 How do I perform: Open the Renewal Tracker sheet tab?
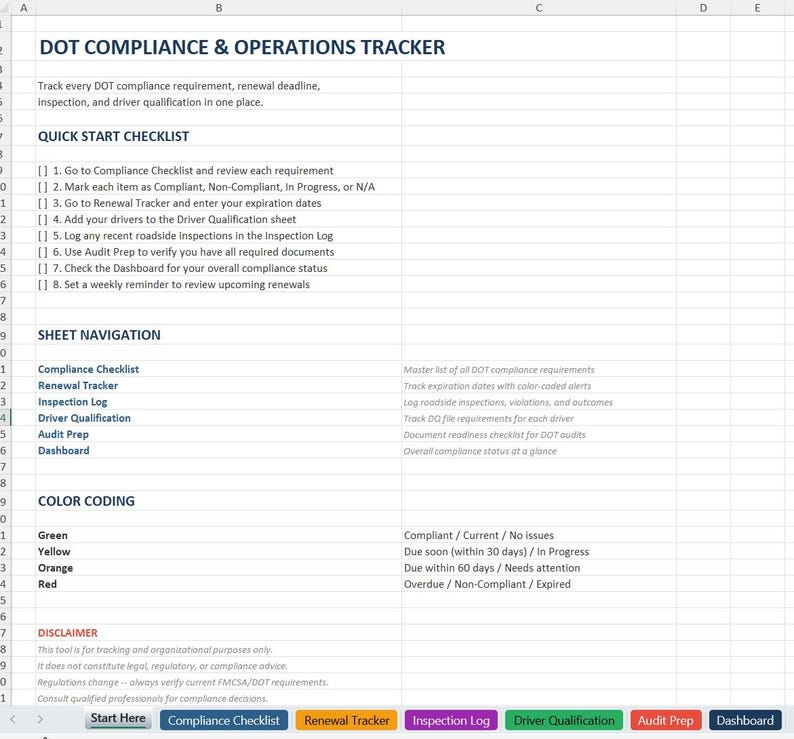click(346, 720)
